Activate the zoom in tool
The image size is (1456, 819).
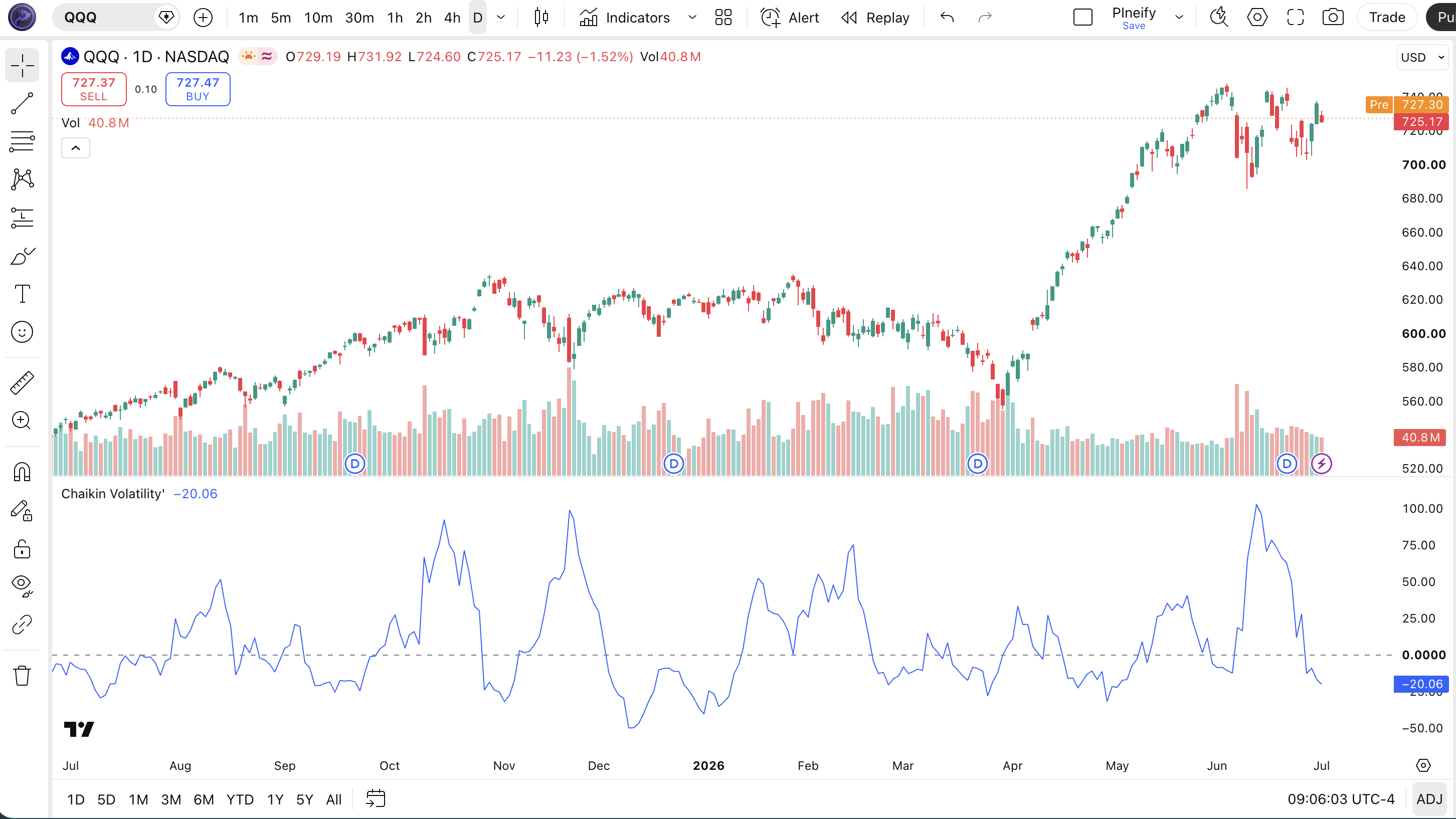click(x=22, y=421)
